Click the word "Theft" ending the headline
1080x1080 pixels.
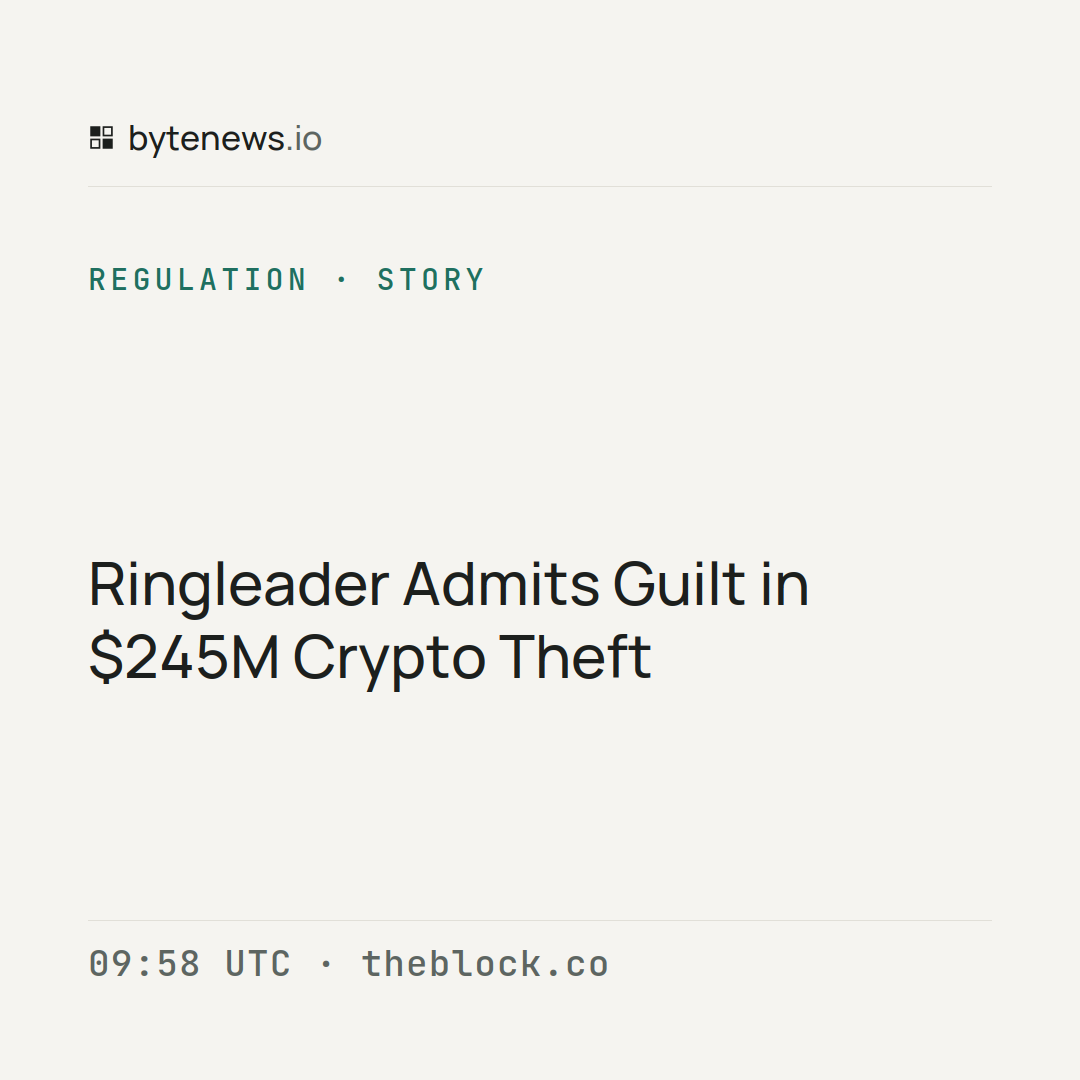[574, 656]
